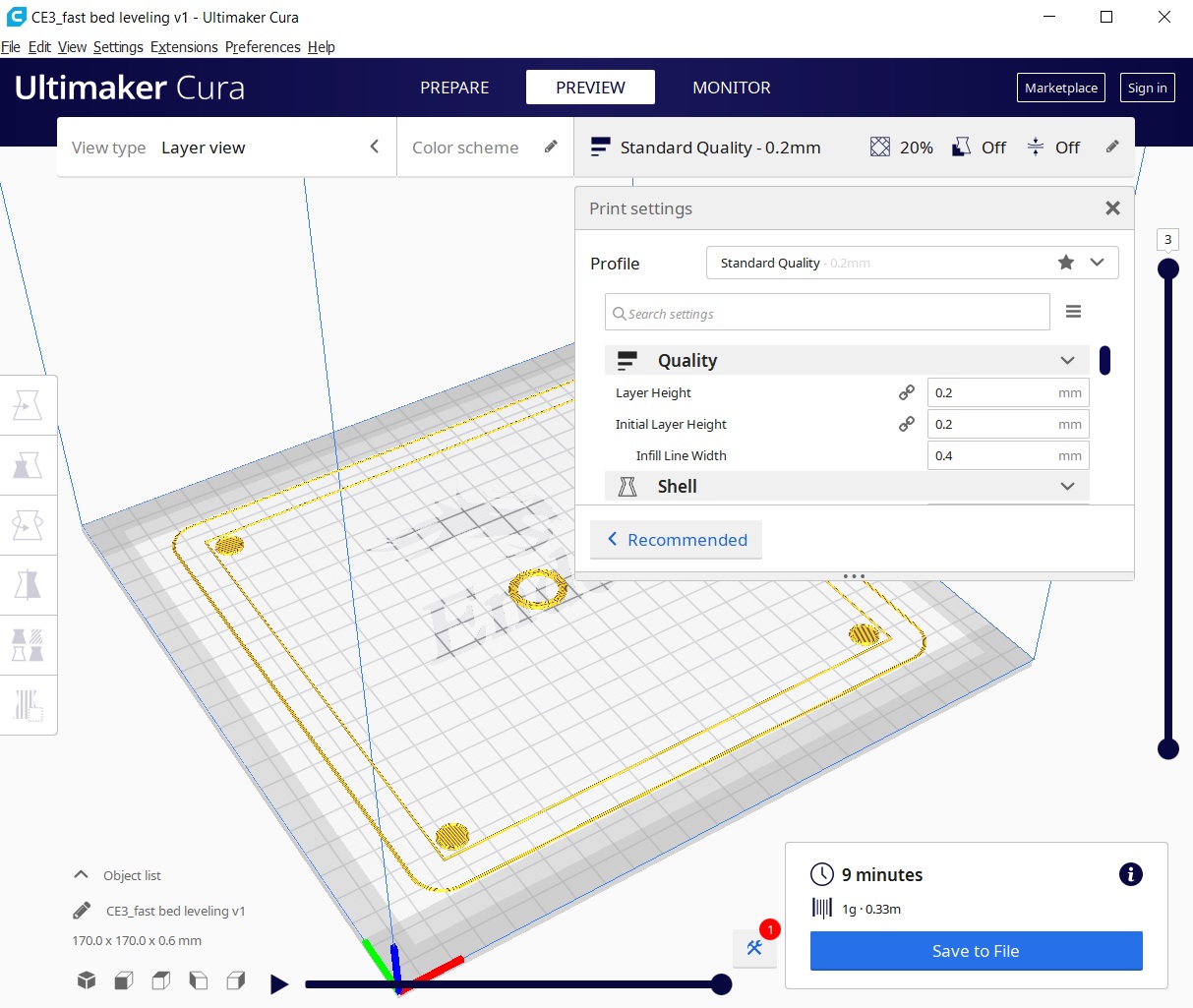
Task: Switch to left side camera view
Action: click(x=199, y=980)
